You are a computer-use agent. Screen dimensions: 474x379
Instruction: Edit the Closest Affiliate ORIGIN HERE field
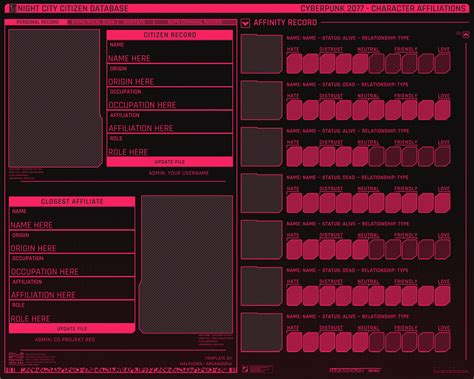pos(72,242)
